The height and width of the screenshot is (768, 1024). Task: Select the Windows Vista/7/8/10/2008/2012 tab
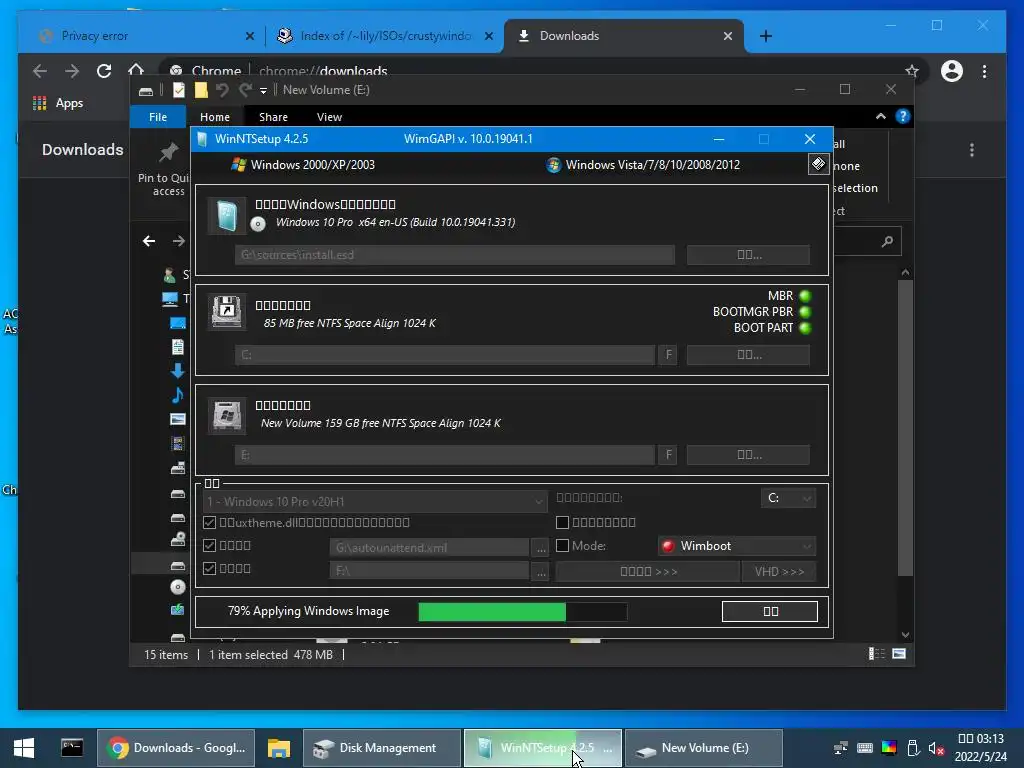point(643,165)
